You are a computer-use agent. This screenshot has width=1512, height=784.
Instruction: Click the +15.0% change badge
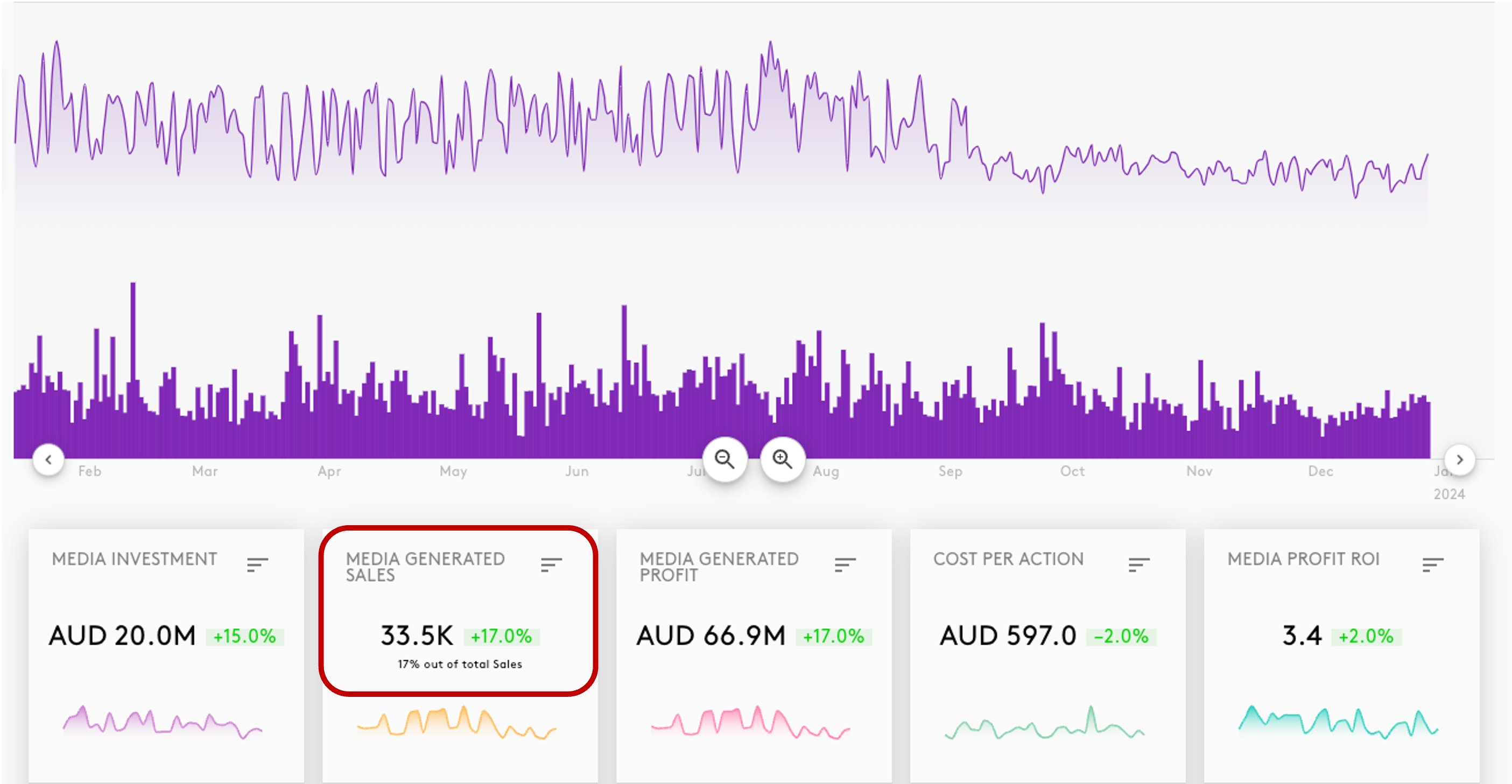[x=245, y=636]
